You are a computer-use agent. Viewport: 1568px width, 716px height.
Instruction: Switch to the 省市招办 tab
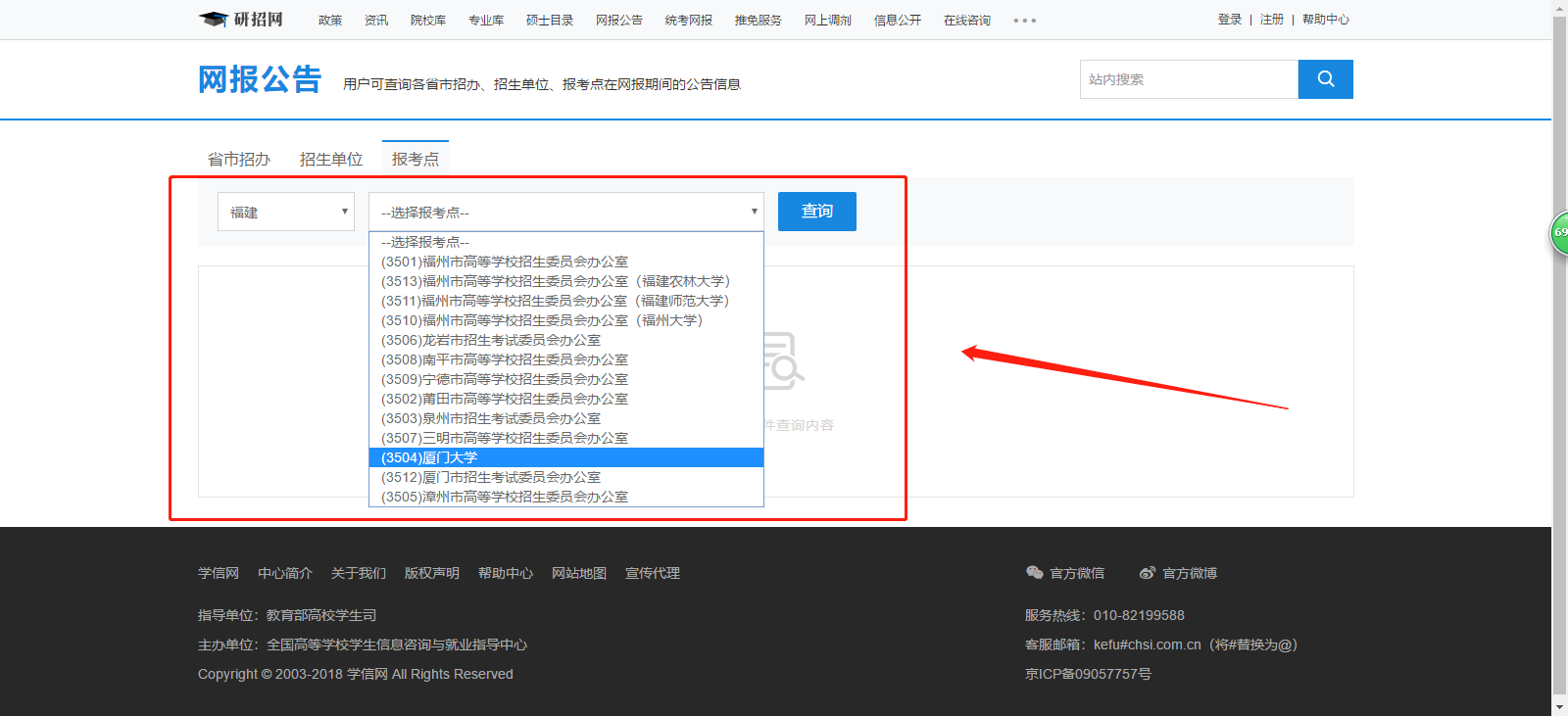click(x=239, y=159)
